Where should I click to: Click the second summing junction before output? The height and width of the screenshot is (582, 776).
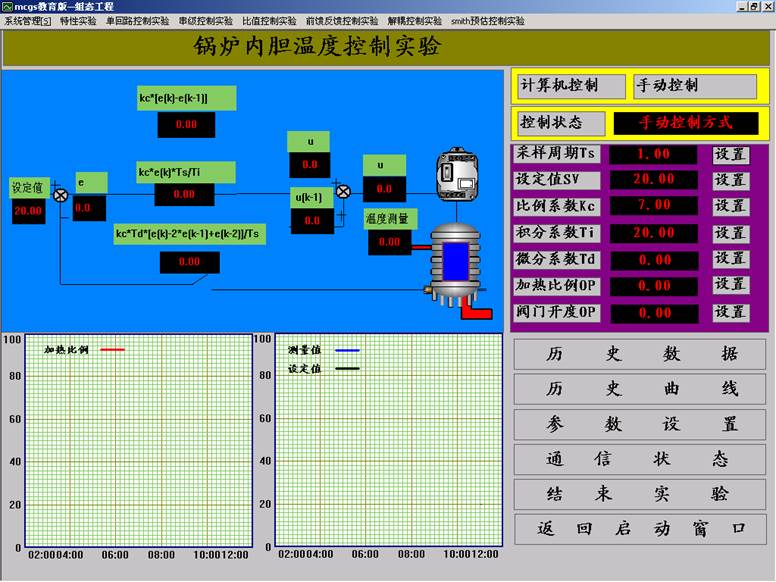point(343,191)
